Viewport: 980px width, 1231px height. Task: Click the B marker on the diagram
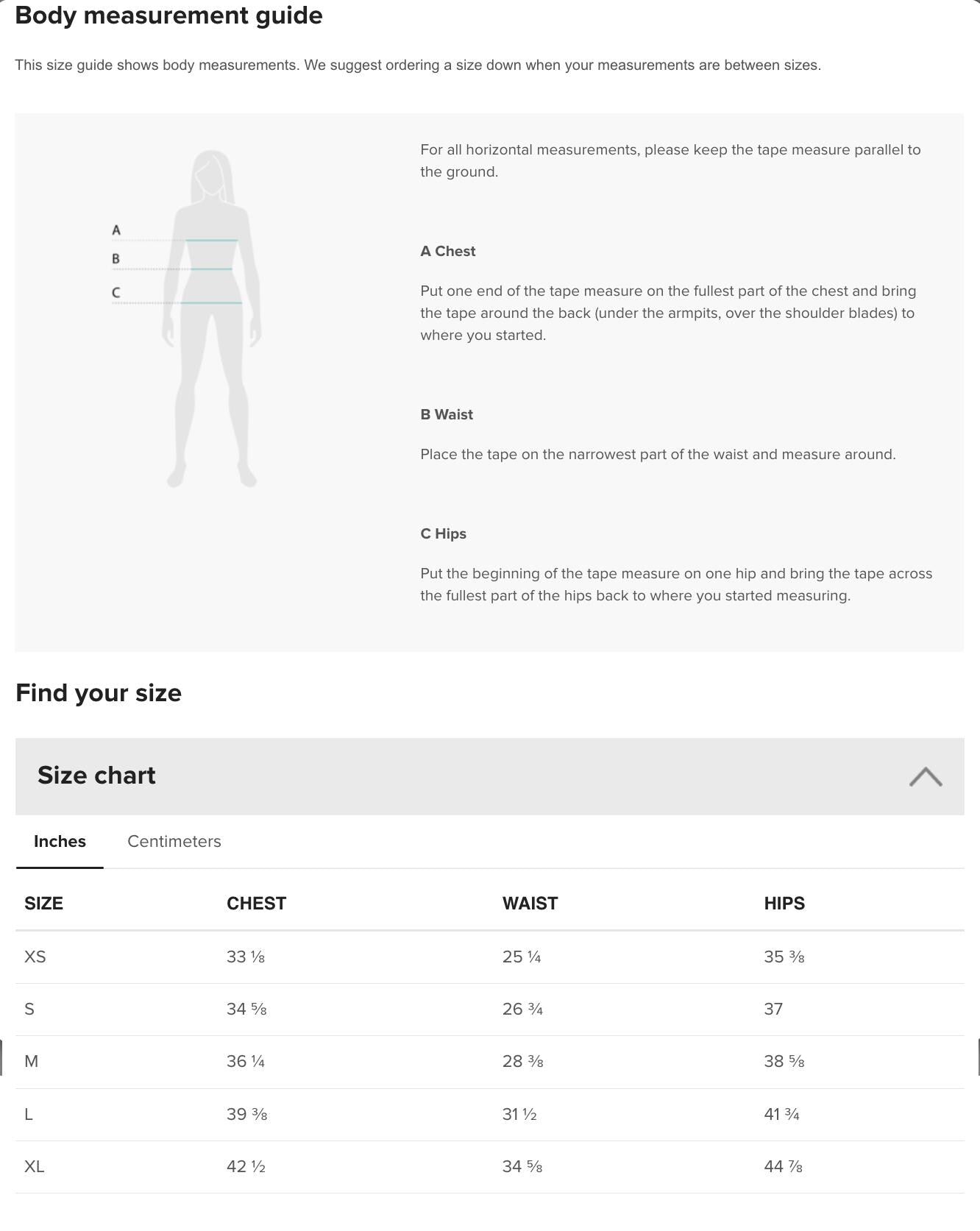pyautogui.click(x=116, y=259)
